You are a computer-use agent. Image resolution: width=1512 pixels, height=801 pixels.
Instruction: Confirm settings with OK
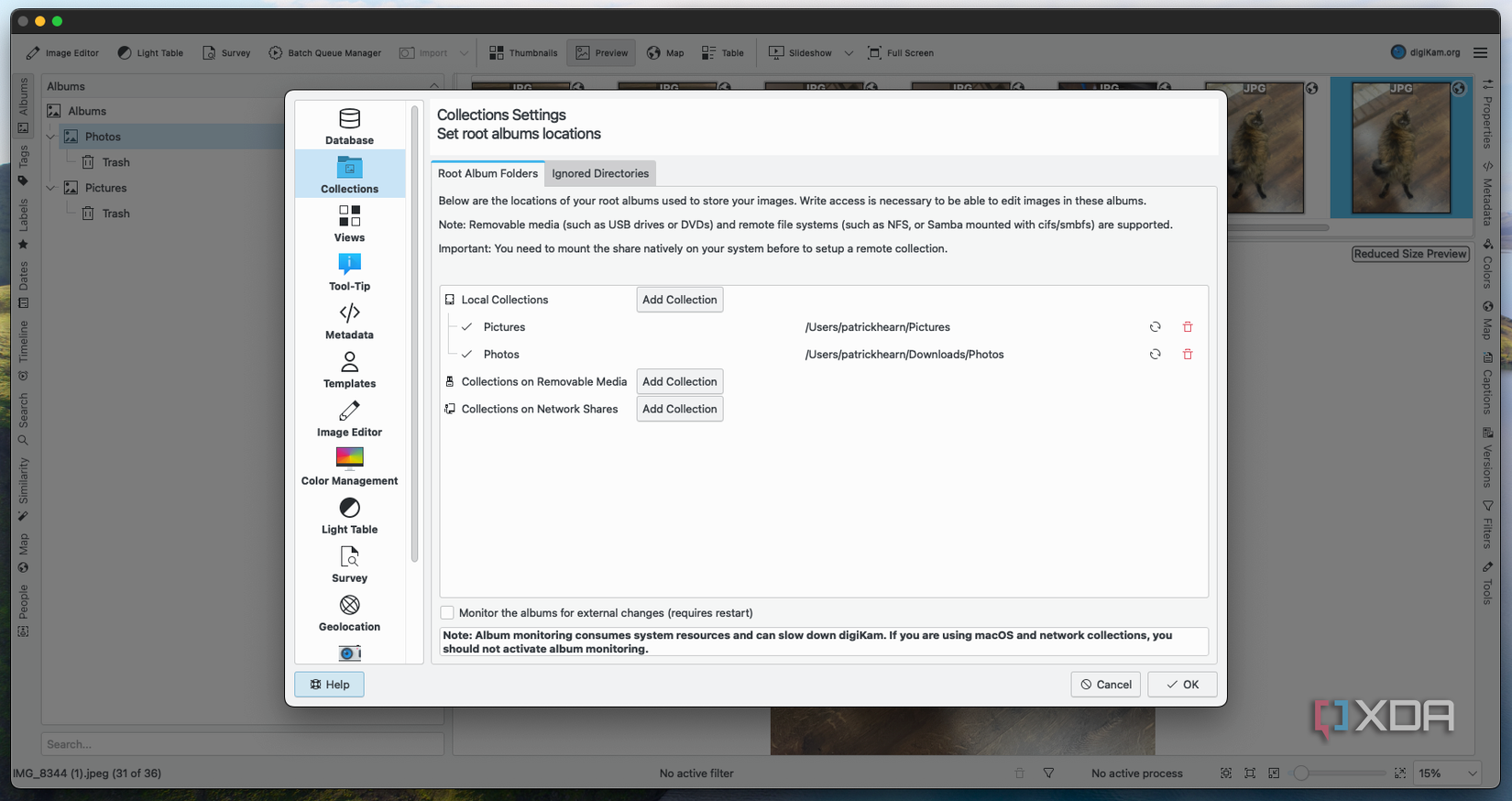[1182, 685]
